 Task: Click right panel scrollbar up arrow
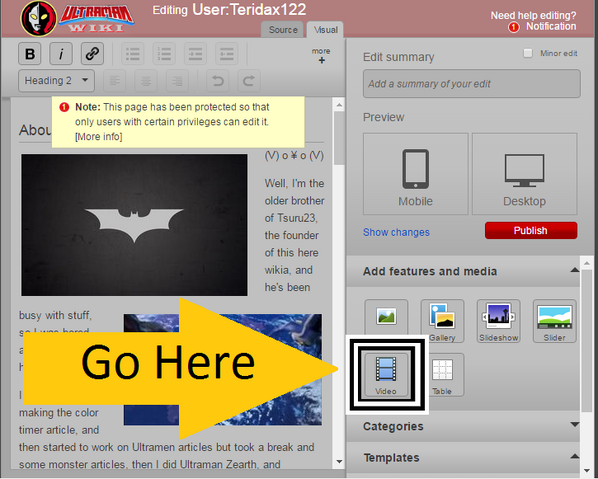tap(587, 263)
